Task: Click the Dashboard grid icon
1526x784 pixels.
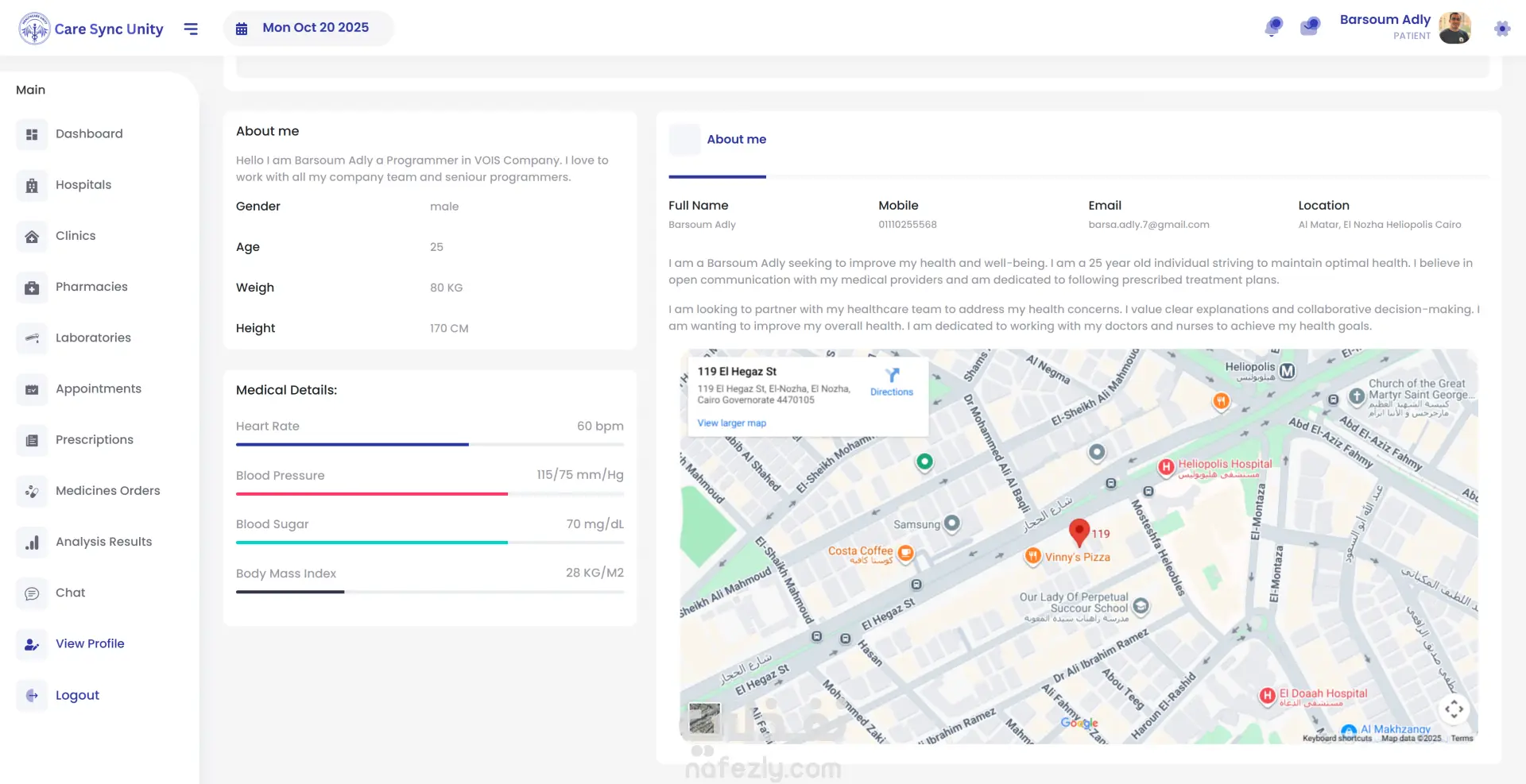Action: click(x=32, y=134)
